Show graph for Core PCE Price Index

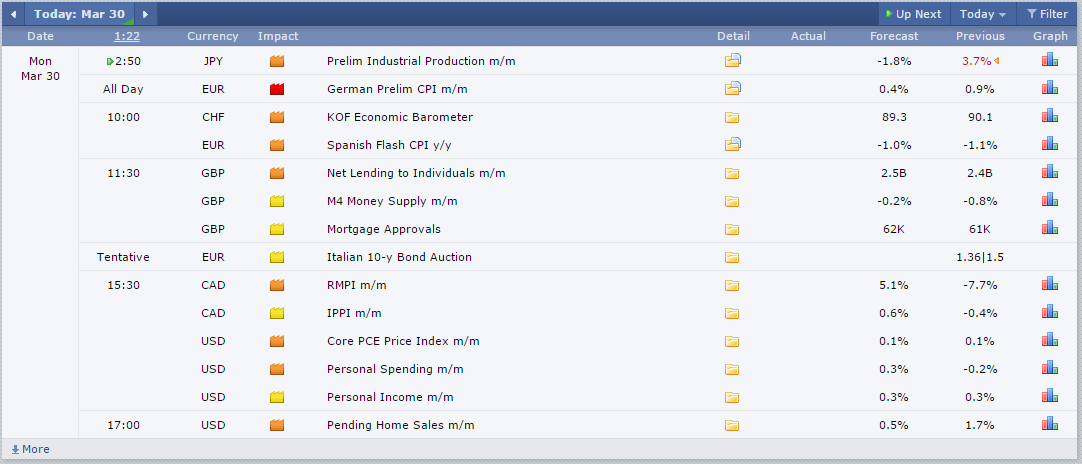[x=1050, y=340]
